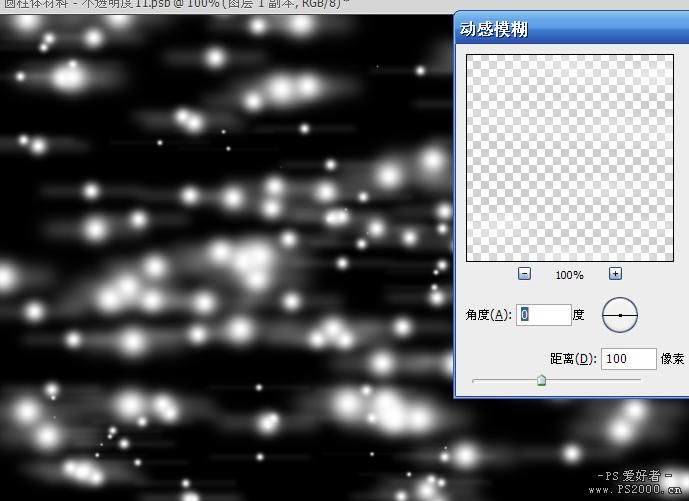Click the 动感模糊 dialog title bar
Screen dimensions: 689x501
tap(572, 29)
